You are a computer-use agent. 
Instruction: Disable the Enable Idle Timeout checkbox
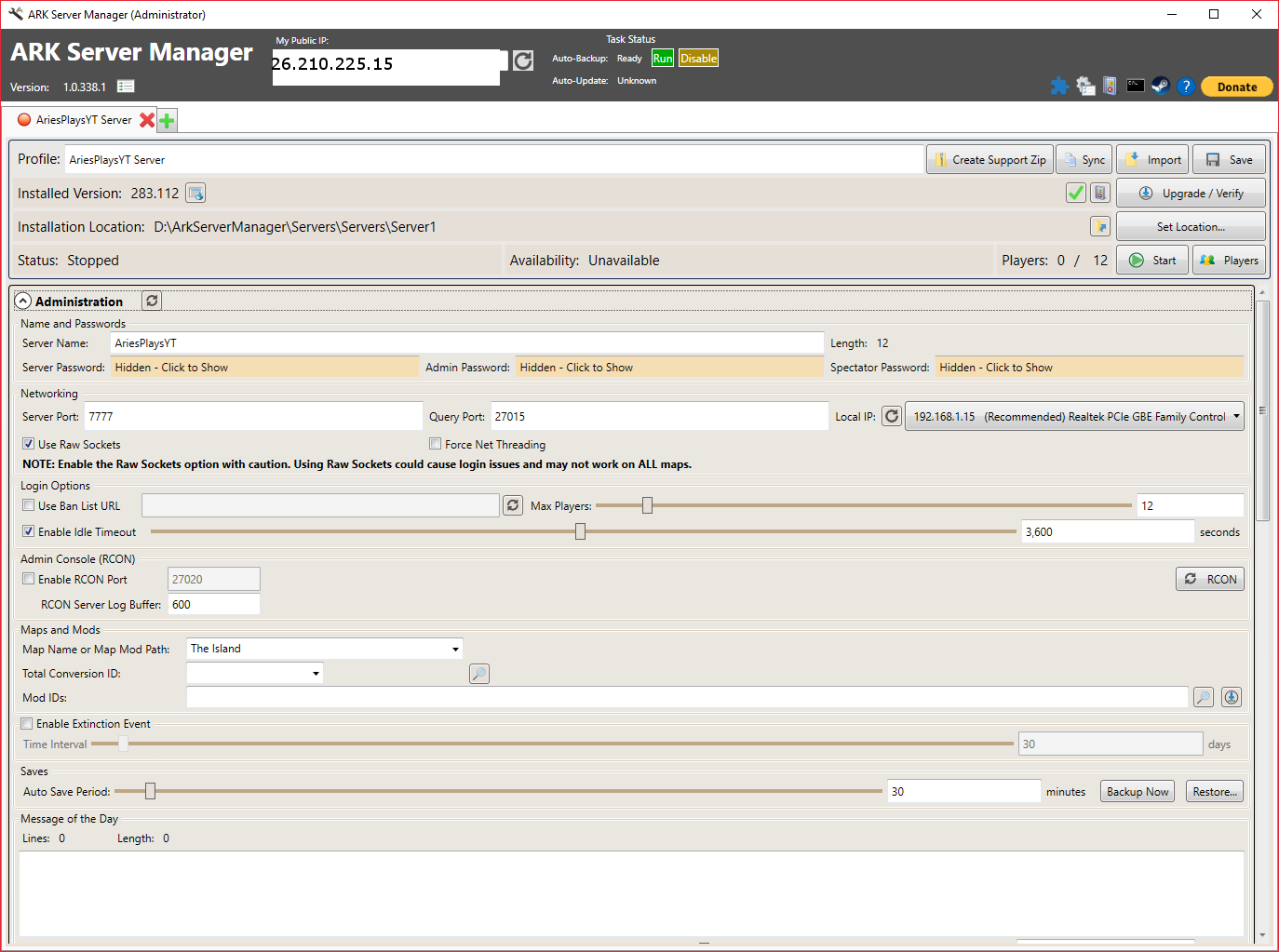tap(29, 531)
